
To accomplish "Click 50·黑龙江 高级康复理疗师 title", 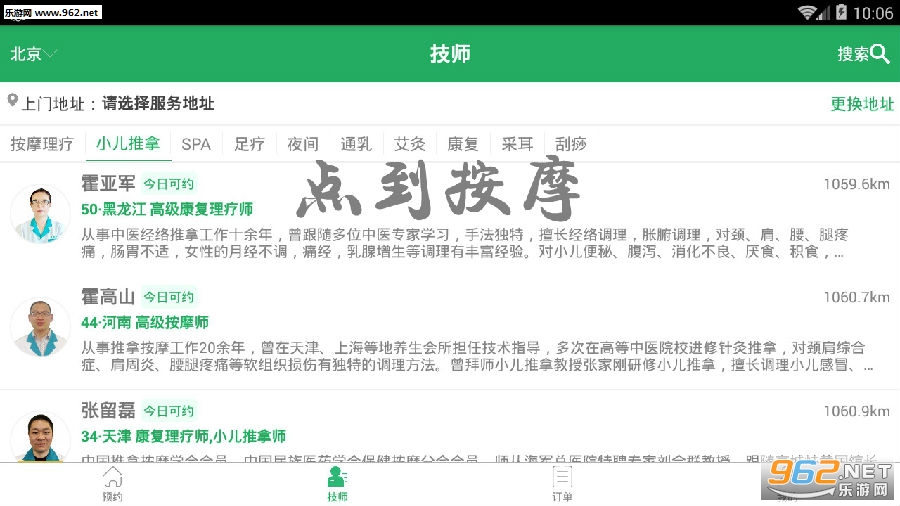I will pos(167,209).
